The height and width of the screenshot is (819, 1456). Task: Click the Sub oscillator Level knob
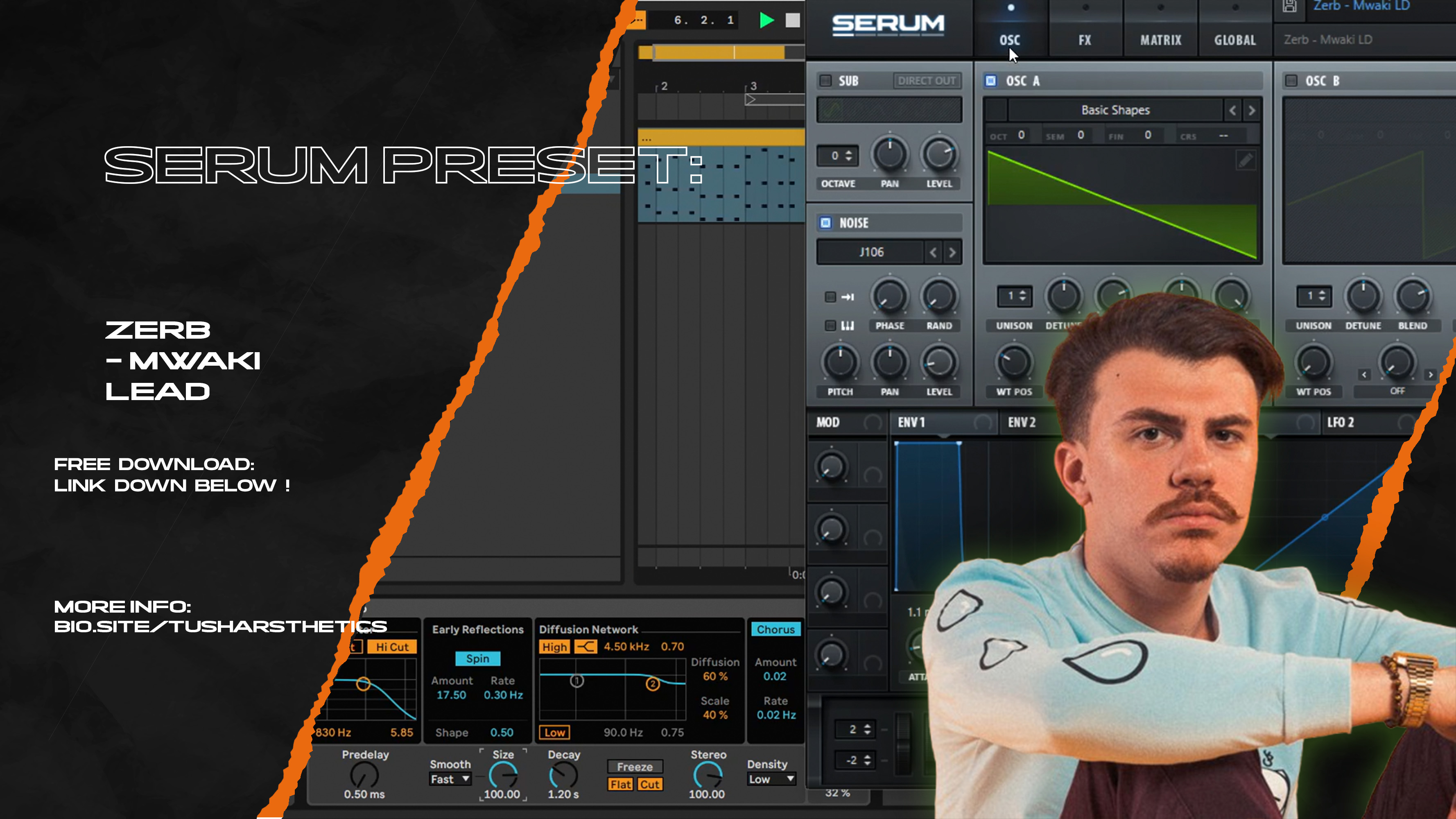click(x=939, y=154)
